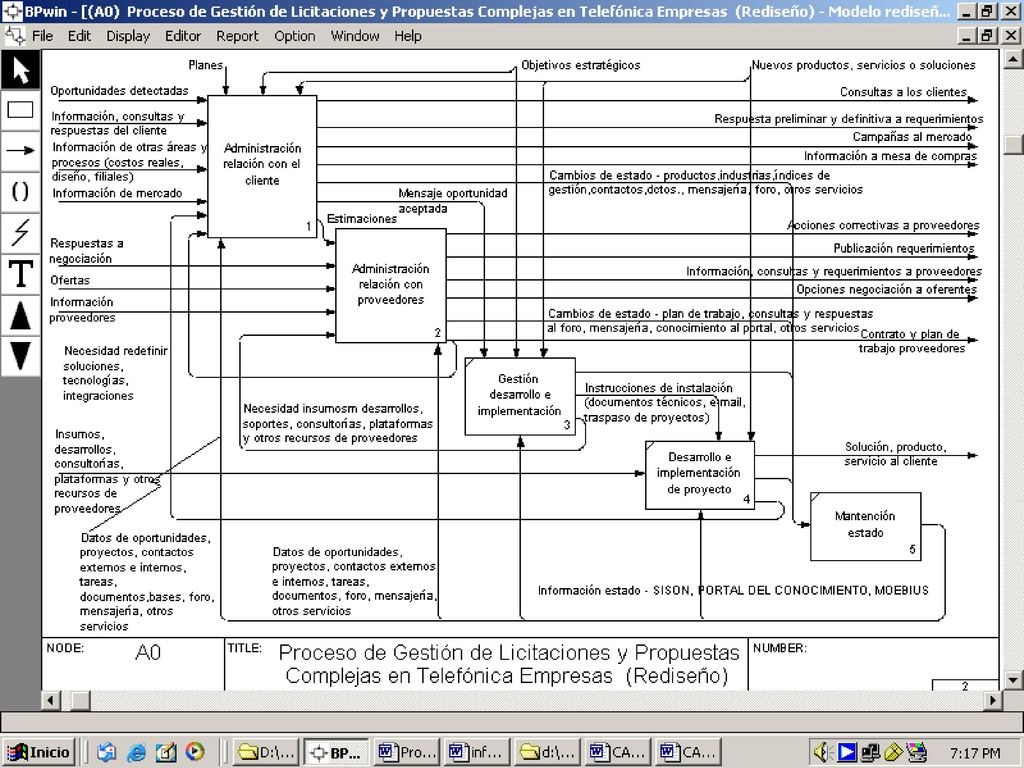Select the Text tool
This screenshot has width=1024, height=768.
[20, 273]
